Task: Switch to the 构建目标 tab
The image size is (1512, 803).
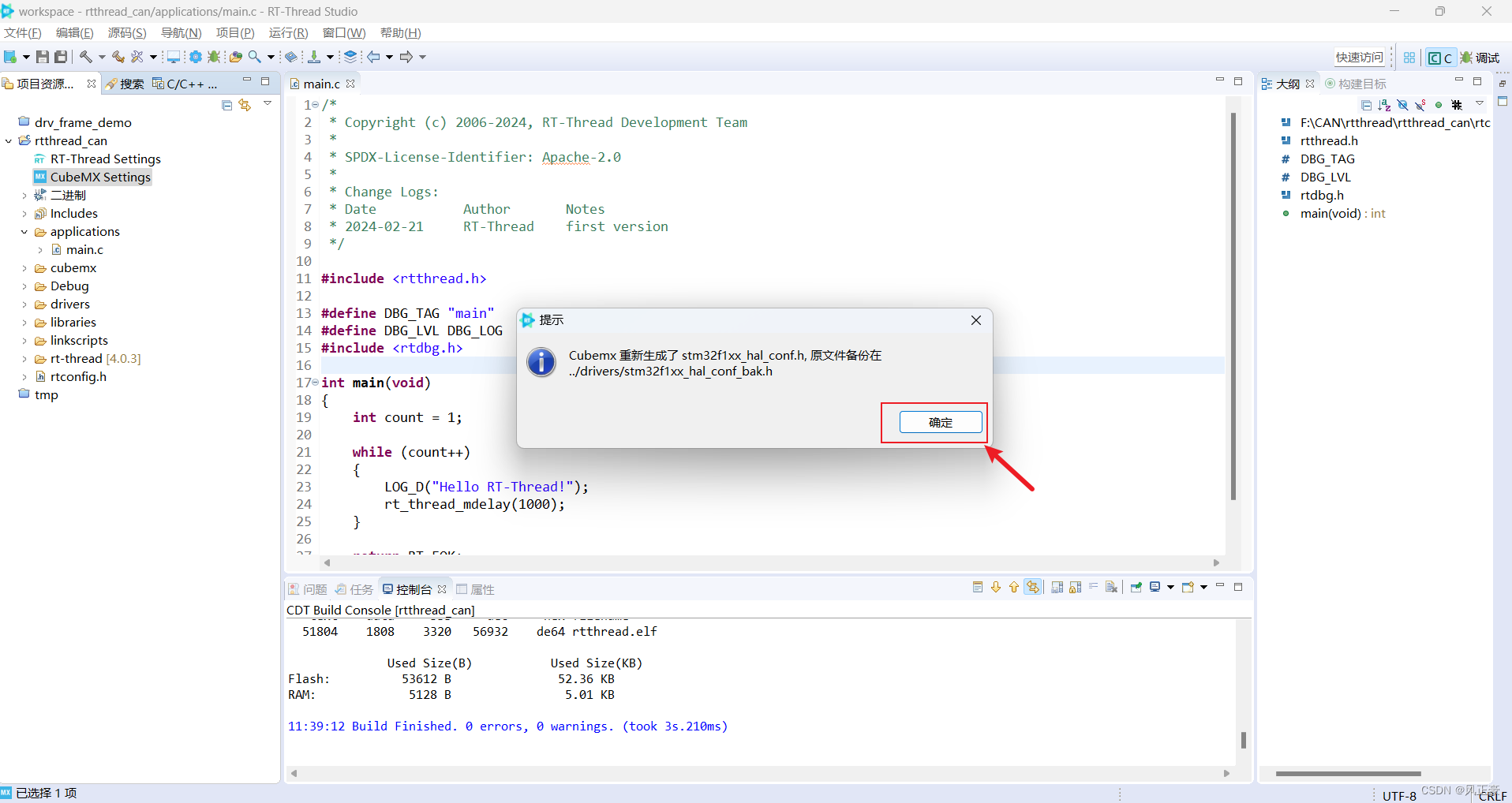Action: pyautogui.click(x=1355, y=84)
